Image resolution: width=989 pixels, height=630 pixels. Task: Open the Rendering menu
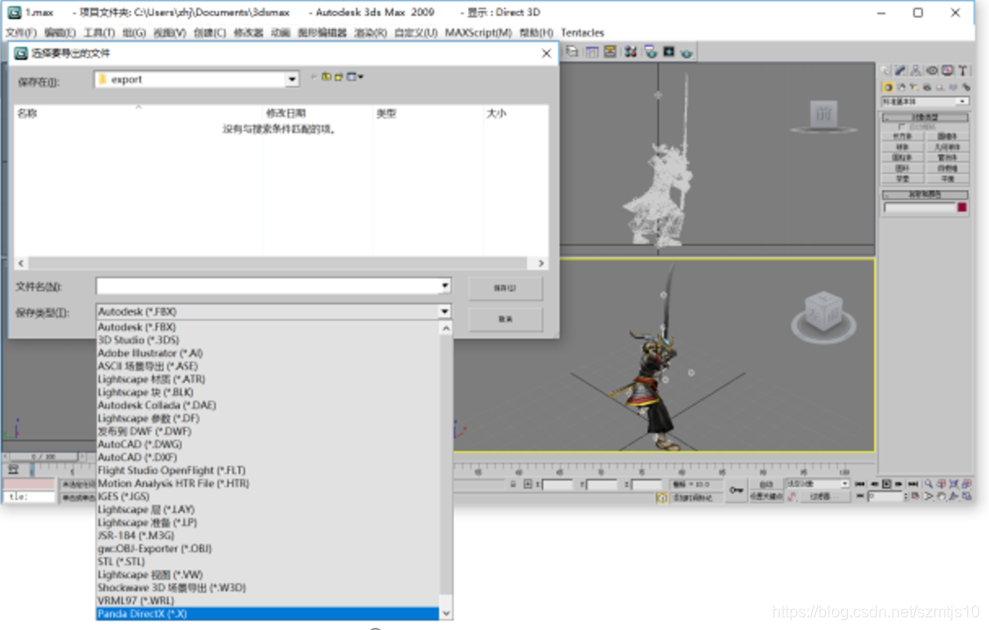(x=370, y=33)
